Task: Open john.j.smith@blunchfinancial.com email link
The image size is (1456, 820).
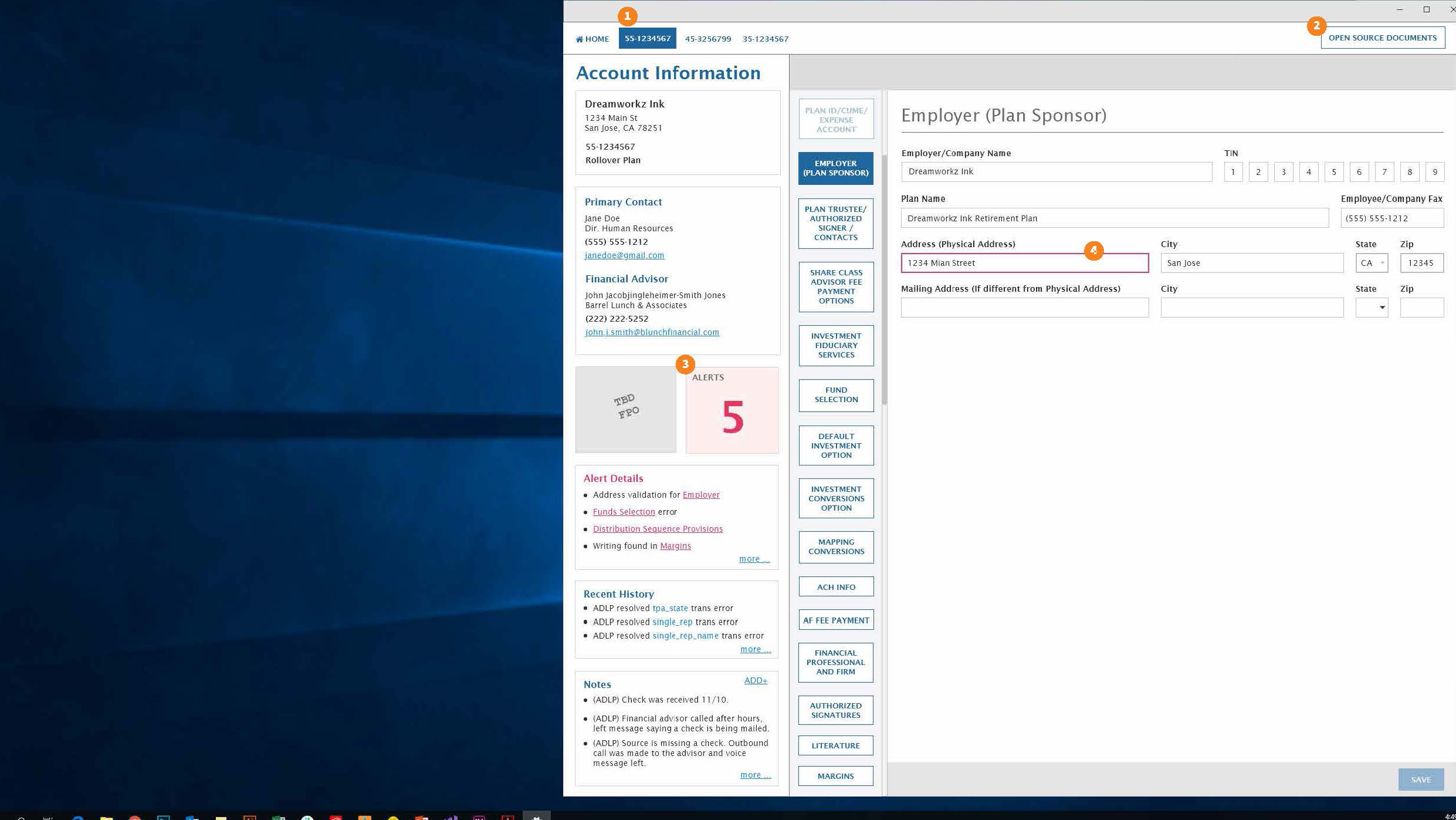Action: pos(652,332)
